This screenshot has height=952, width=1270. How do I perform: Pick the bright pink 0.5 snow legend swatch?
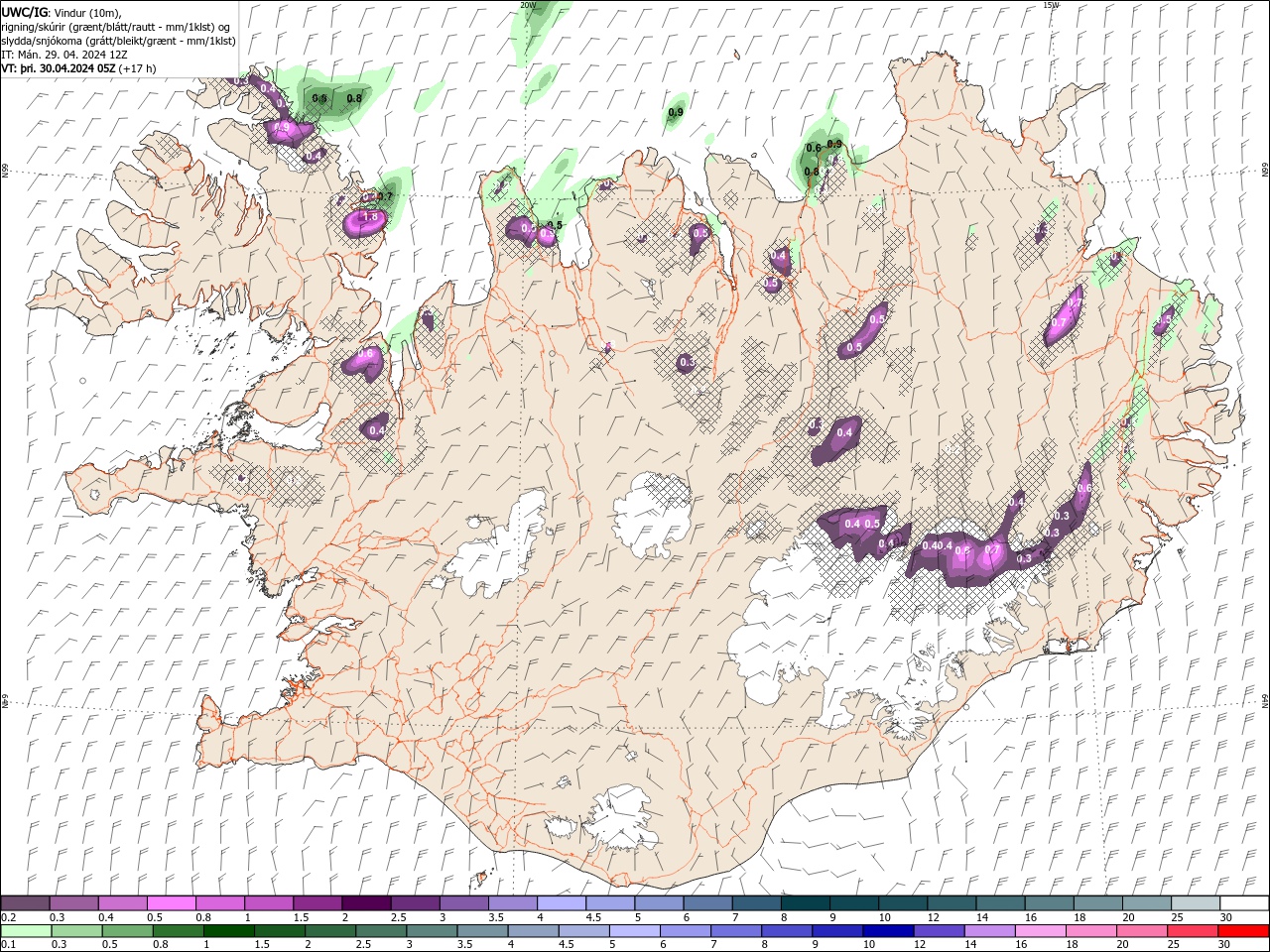click(172, 903)
